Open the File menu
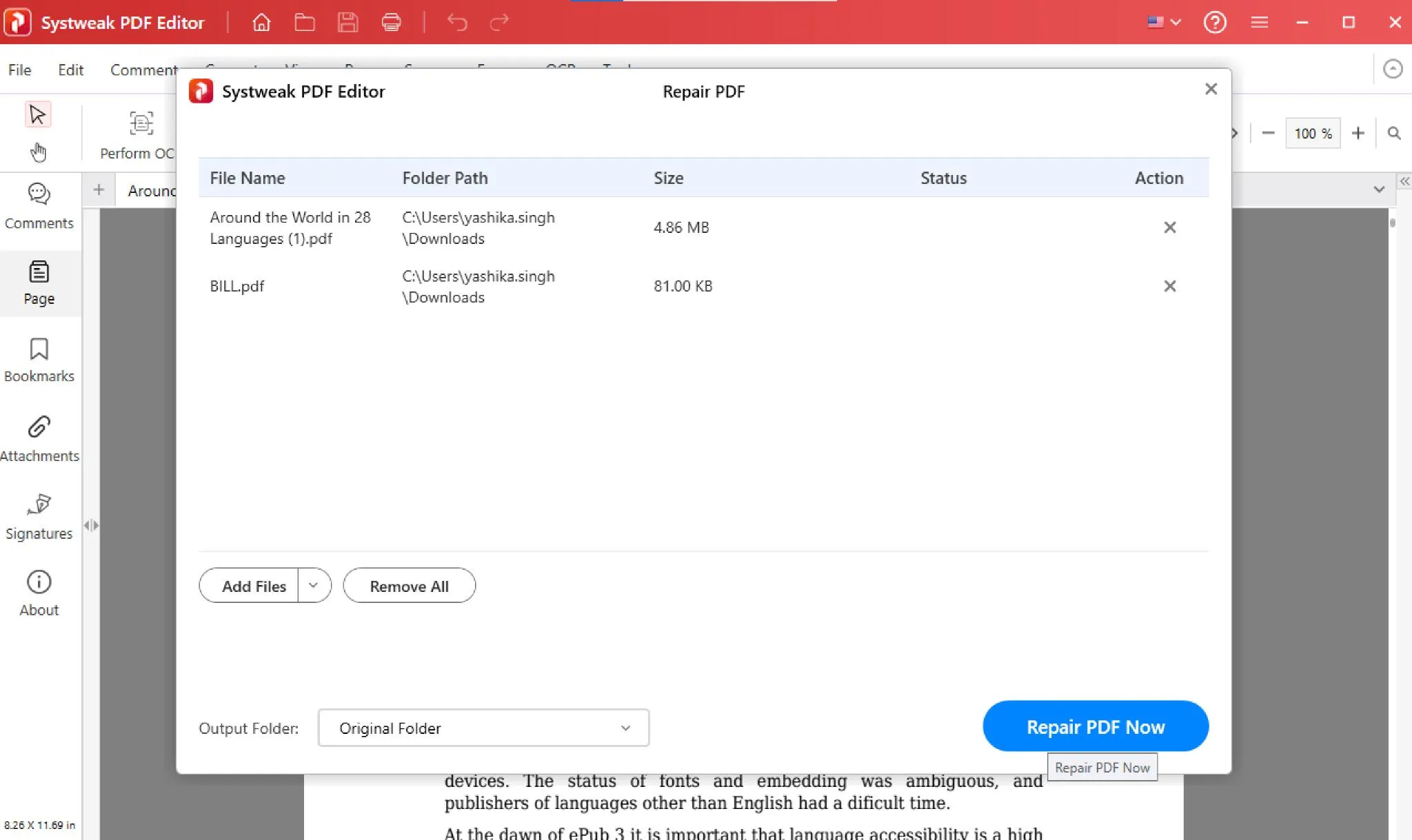 click(x=19, y=70)
